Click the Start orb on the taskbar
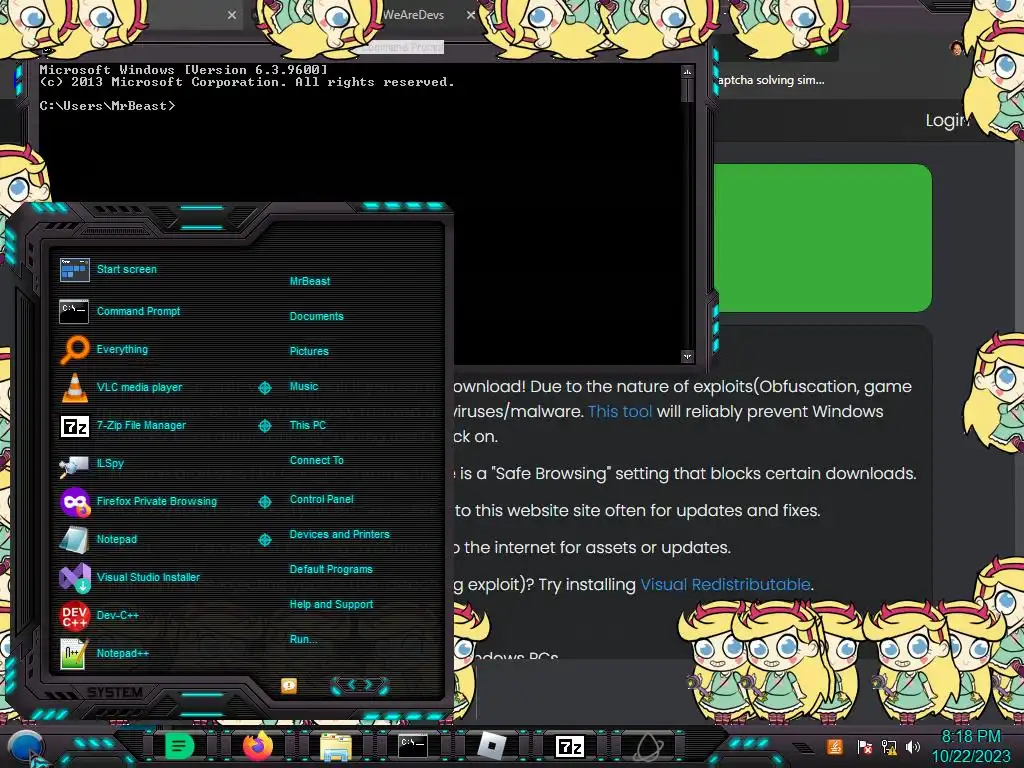 [x=25, y=747]
